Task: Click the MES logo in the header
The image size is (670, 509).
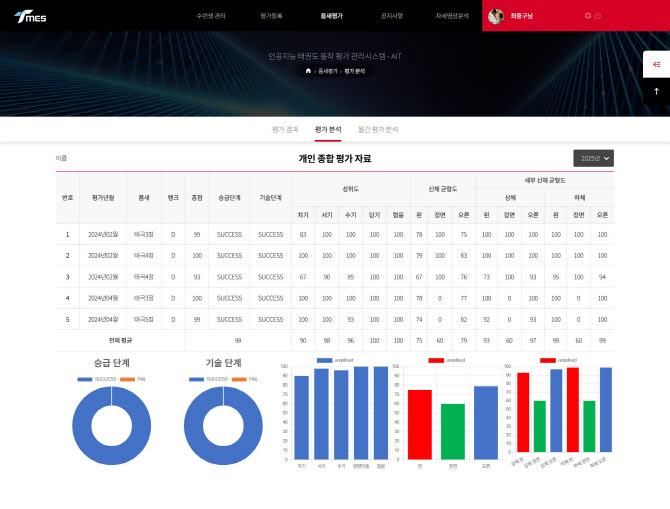Action: (30, 16)
